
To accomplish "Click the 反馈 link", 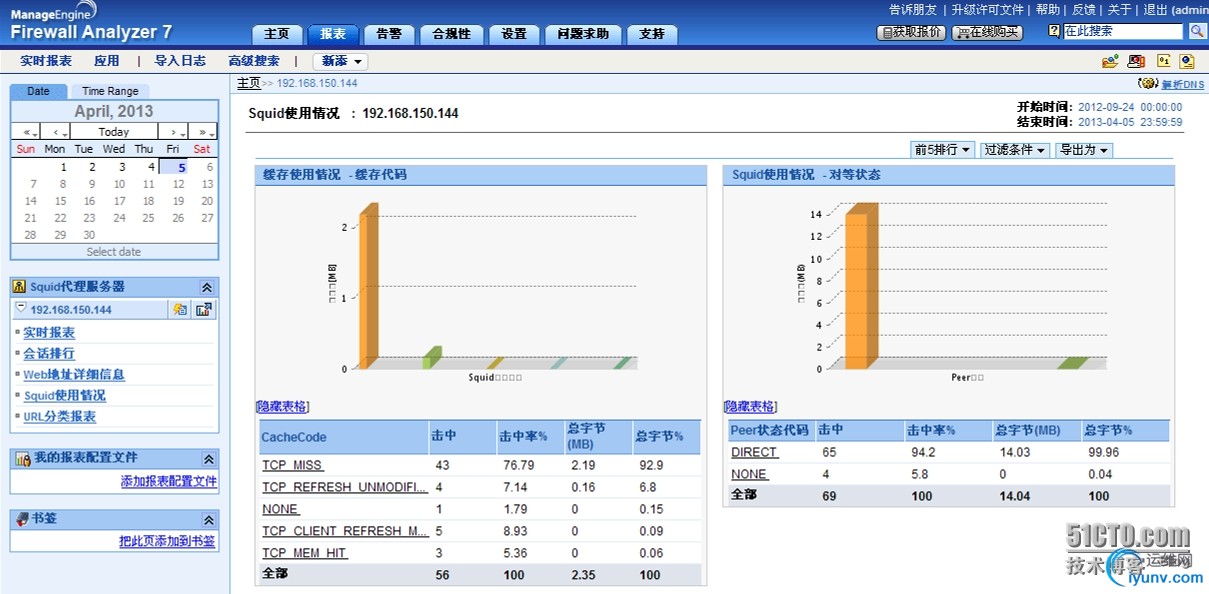I will pos(1084,9).
